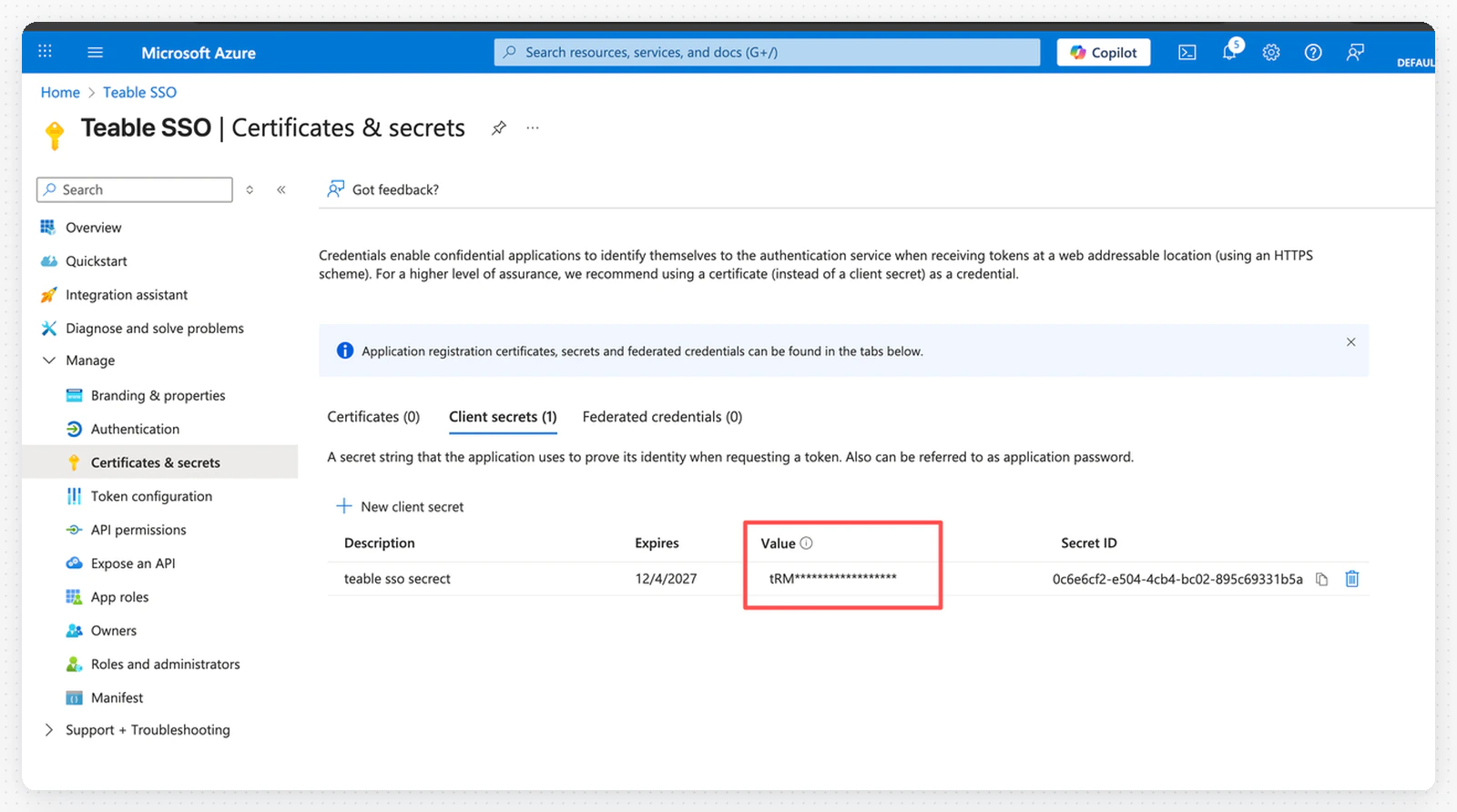
Task: Dismiss the information banner
Action: pyautogui.click(x=1350, y=342)
